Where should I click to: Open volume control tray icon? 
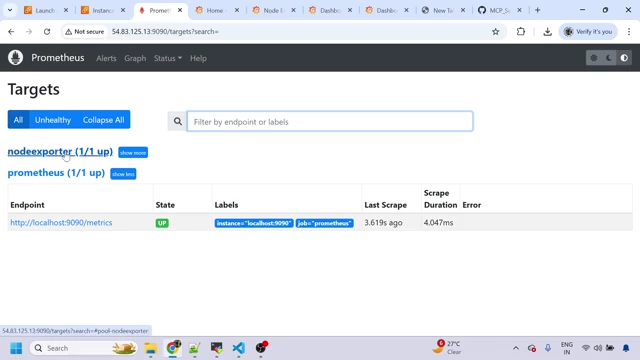(x=598, y=348)
